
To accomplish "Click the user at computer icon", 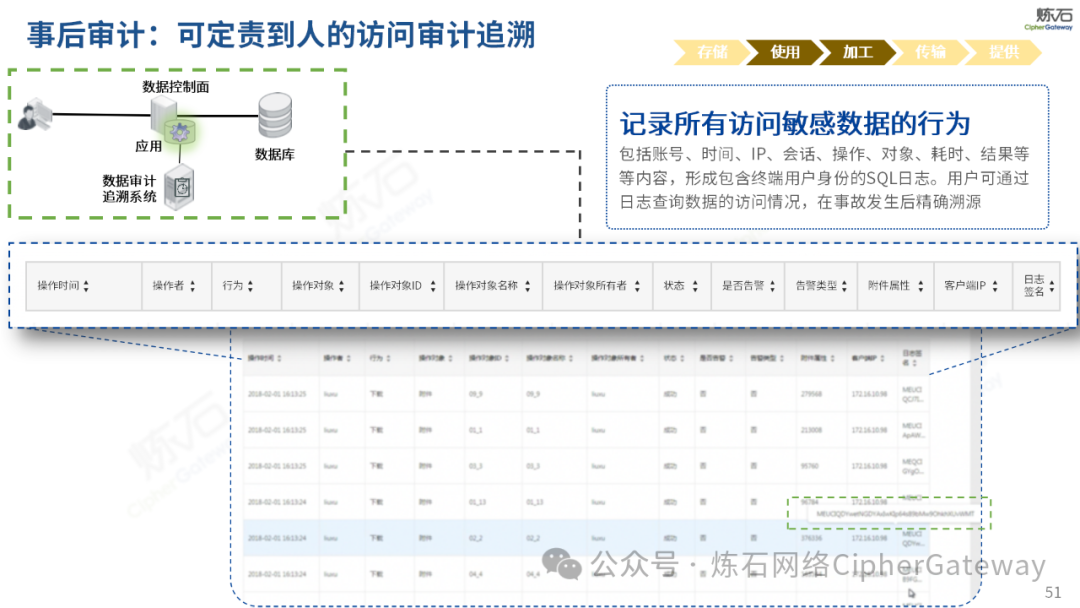I will (x=34, y=114).
